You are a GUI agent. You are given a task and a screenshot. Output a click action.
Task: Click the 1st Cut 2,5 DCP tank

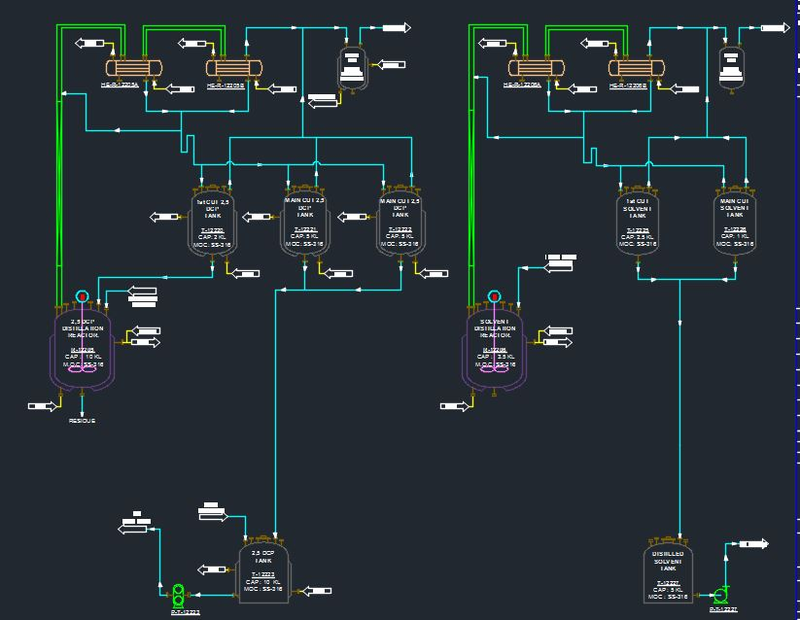pos(211,220)
